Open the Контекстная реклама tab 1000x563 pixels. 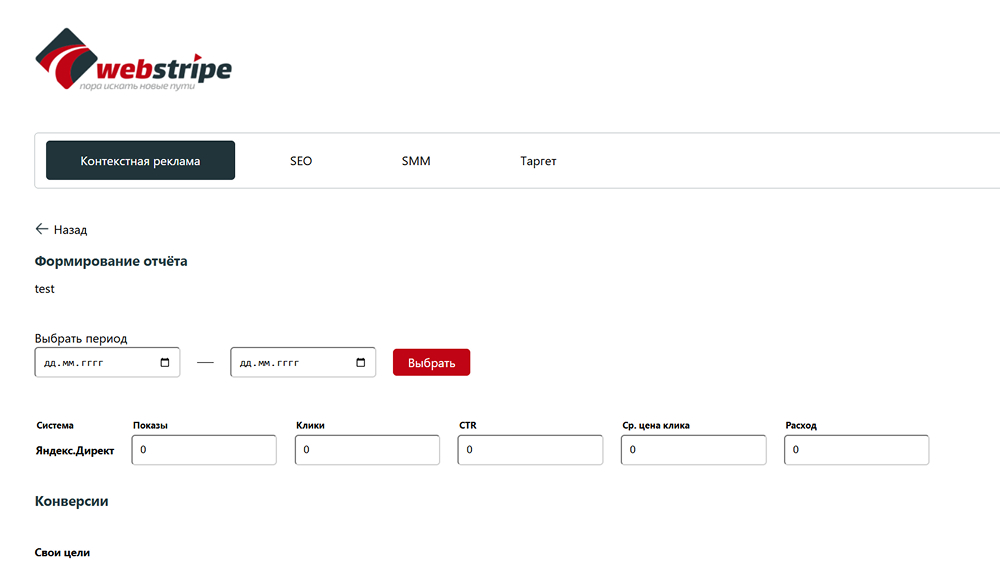pyautogui.click(x=140, y=161)
